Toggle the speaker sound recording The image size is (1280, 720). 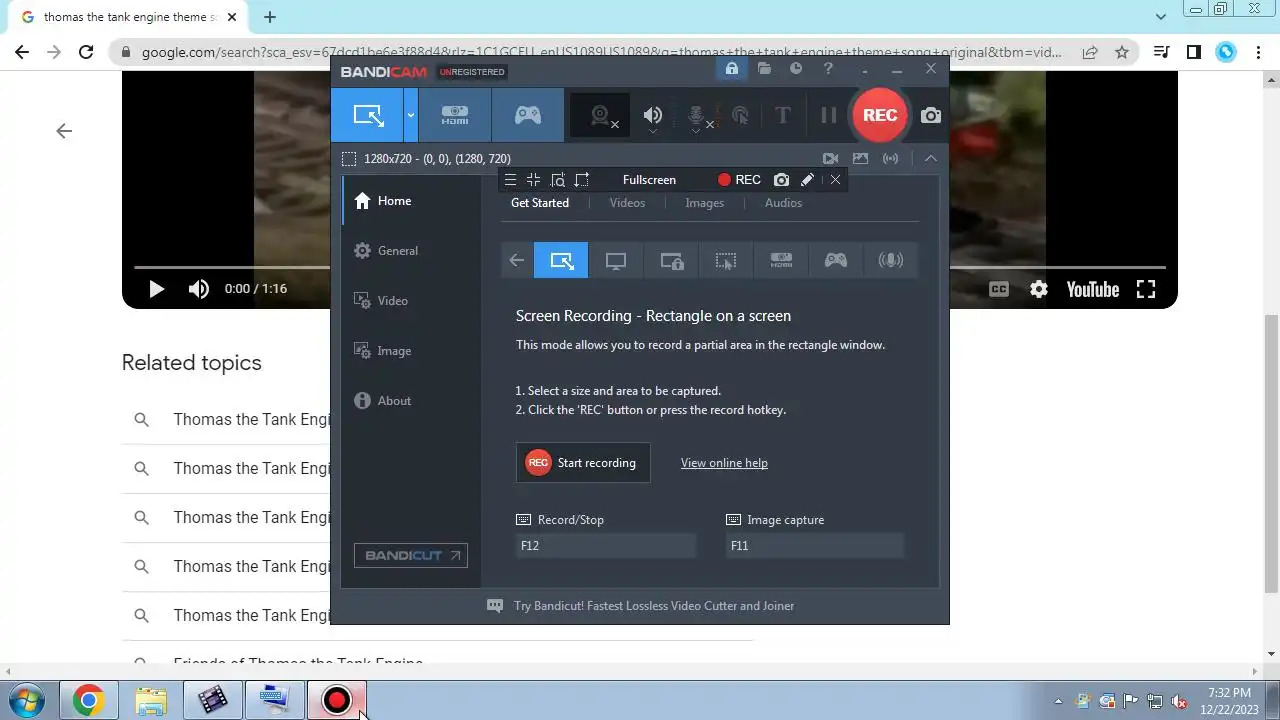pyautogui.click(x=653, y=116)
